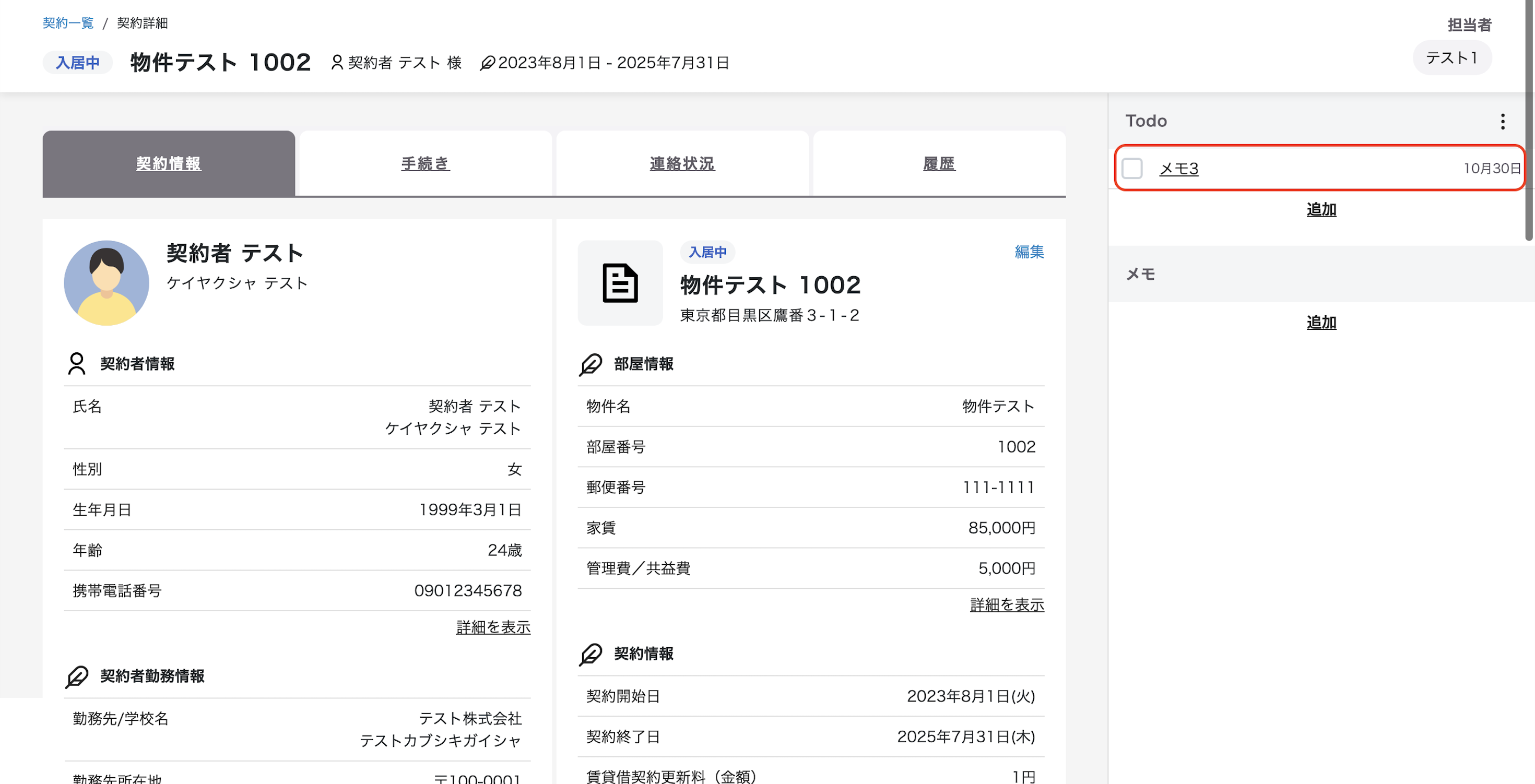Expand 詳細を表示 under 契約者情報
Viewport: 1535px width, 784px height.
click(x=493, y=627)
